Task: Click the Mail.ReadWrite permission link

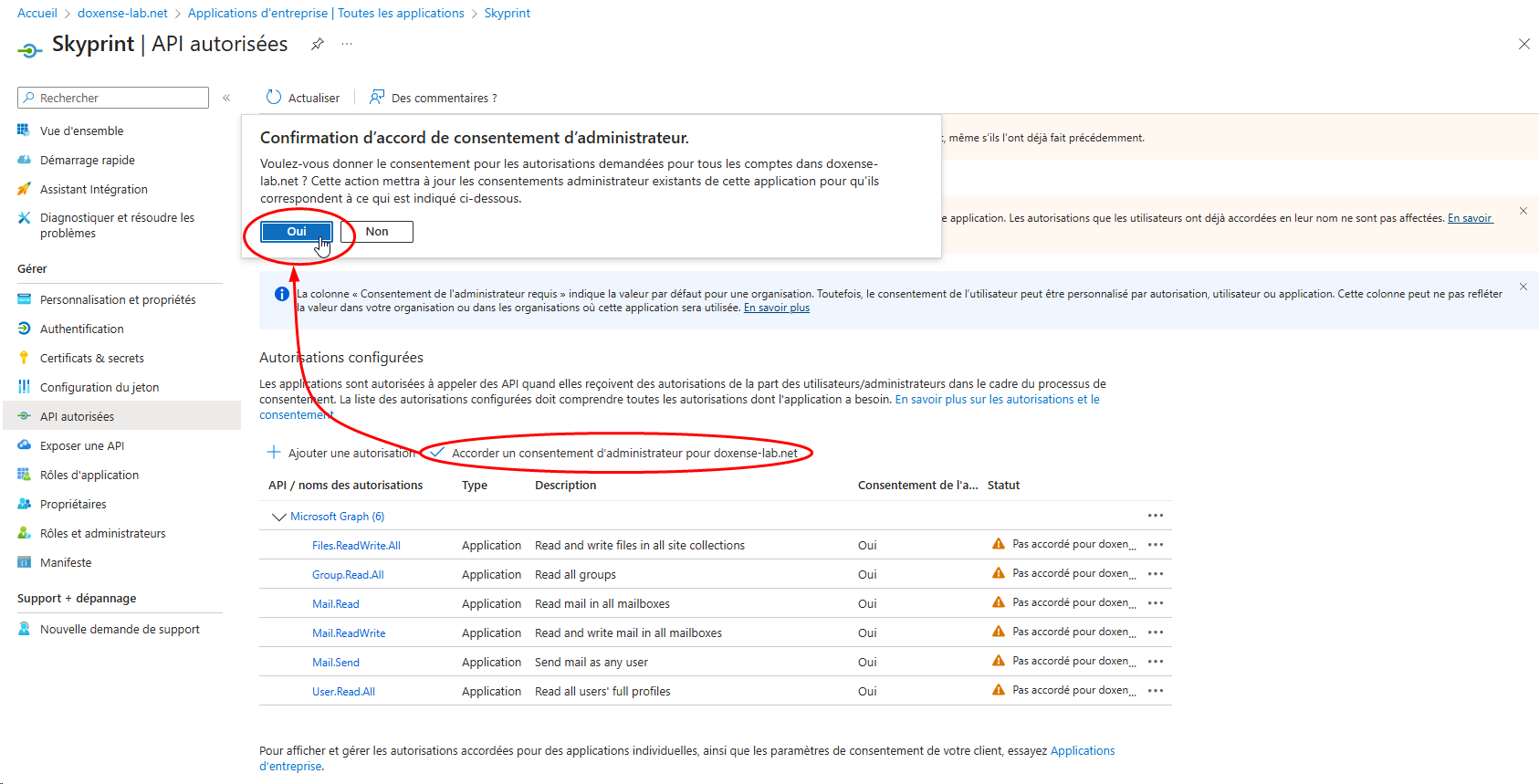Action: pos(349,632)
